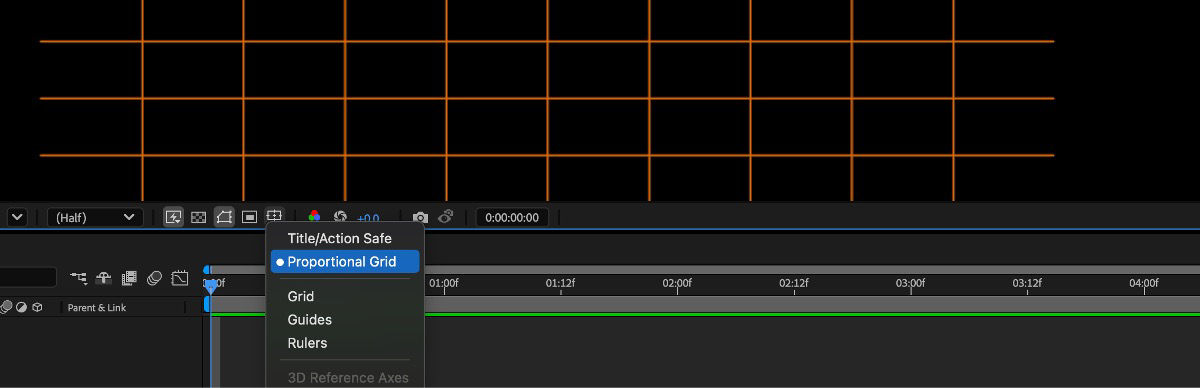The width and height of the screenshot is (1200, 388).
Task: Click the reset exposure aperture icon
Action: (340, 217)
